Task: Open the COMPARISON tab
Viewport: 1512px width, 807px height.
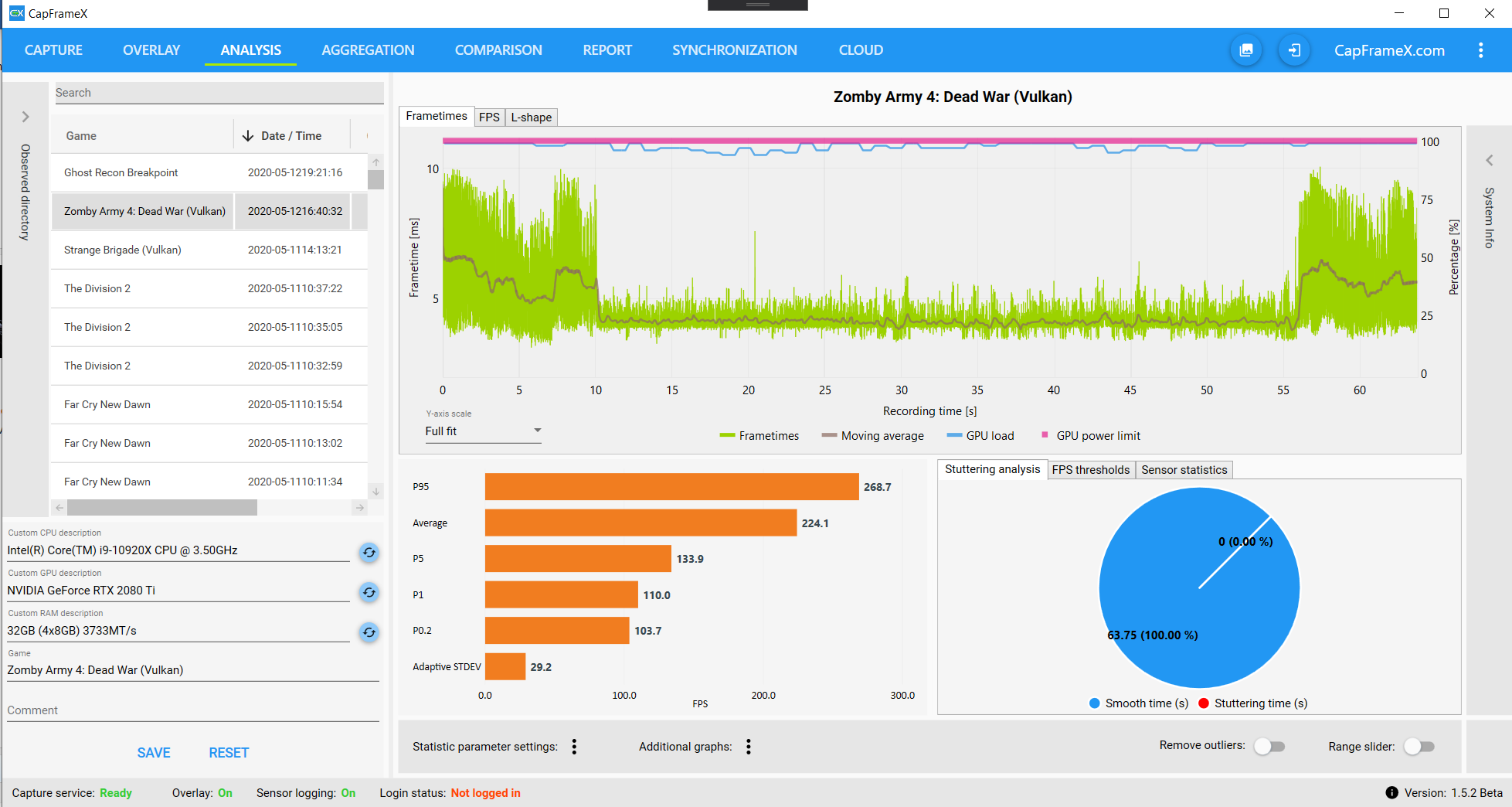Action: pyautogui.click(x=498, y=50)
